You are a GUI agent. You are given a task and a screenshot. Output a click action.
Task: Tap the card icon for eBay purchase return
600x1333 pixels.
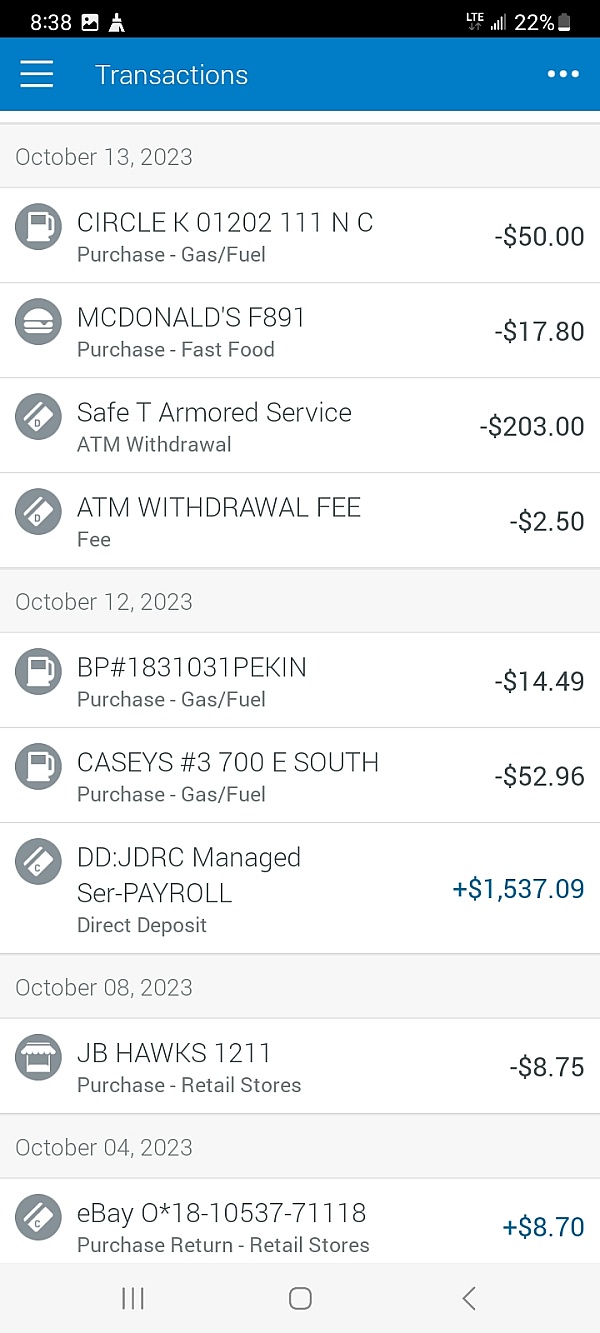click(x=38, y=1218)
